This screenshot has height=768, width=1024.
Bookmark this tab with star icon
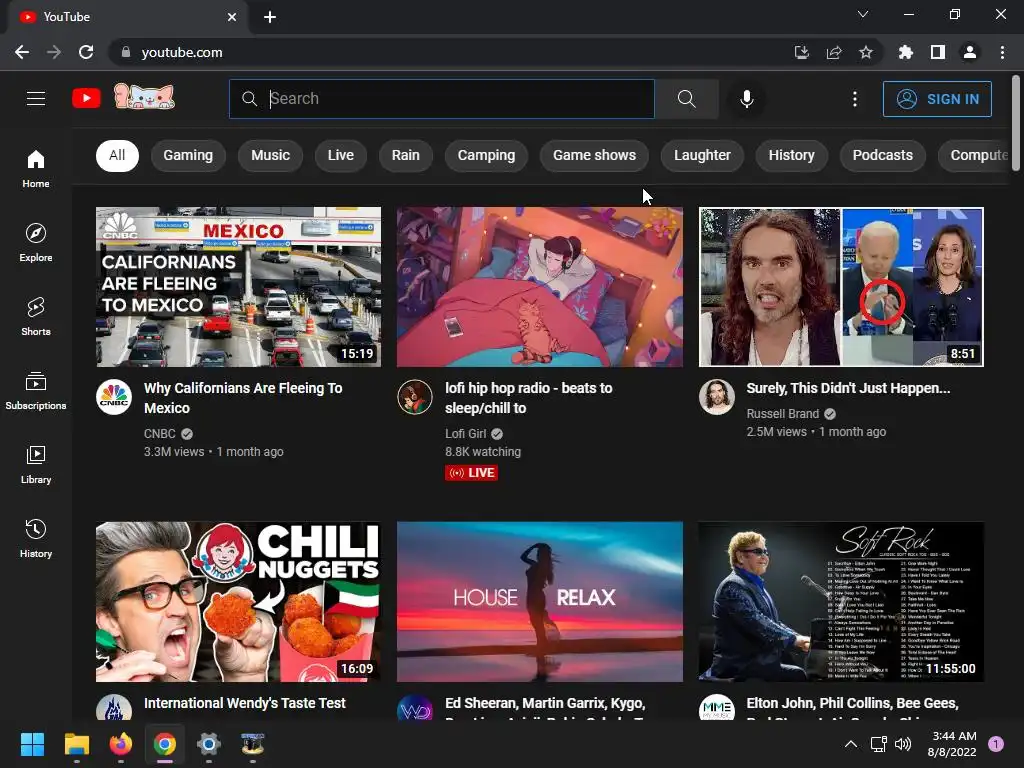(x=866, y=52)
